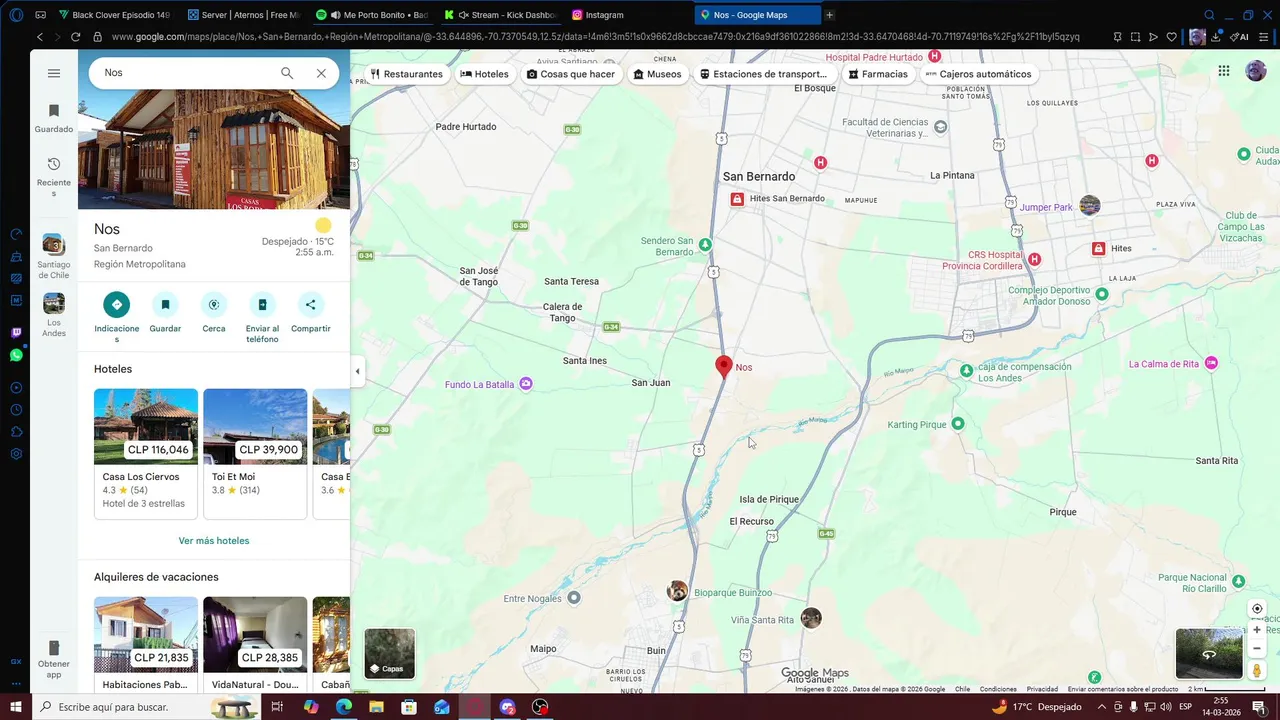The image size is (1280, 720).
Task: Click Enviar al teléfono button
Action: (262, 304)
